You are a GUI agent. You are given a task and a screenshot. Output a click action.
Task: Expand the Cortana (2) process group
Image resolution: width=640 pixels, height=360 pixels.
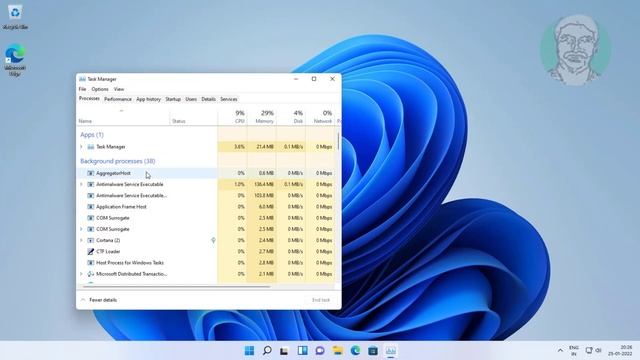81,240
